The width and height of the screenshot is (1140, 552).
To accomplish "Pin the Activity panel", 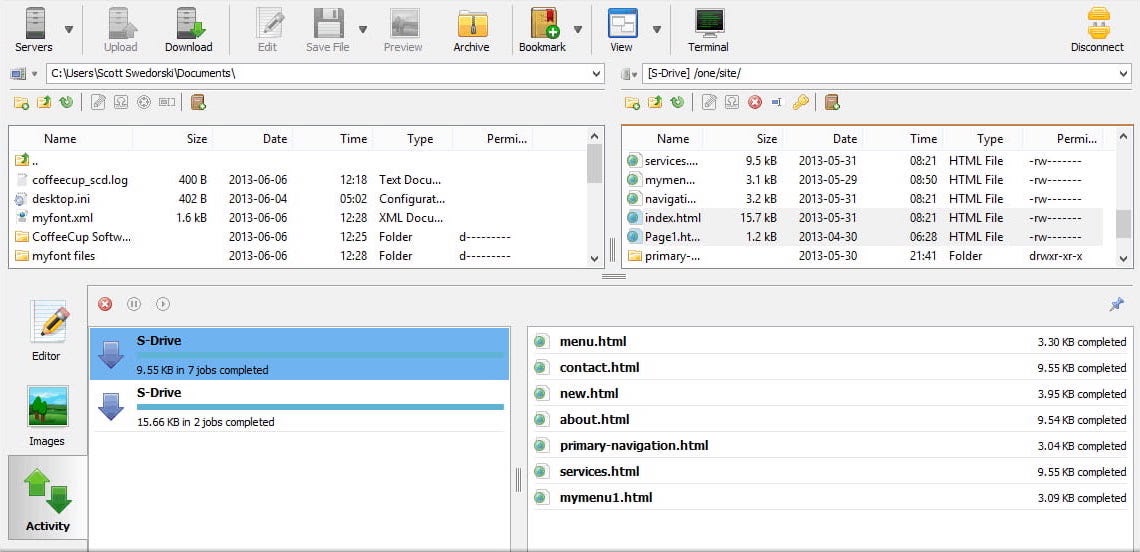I will click(x=1117, y=304).
